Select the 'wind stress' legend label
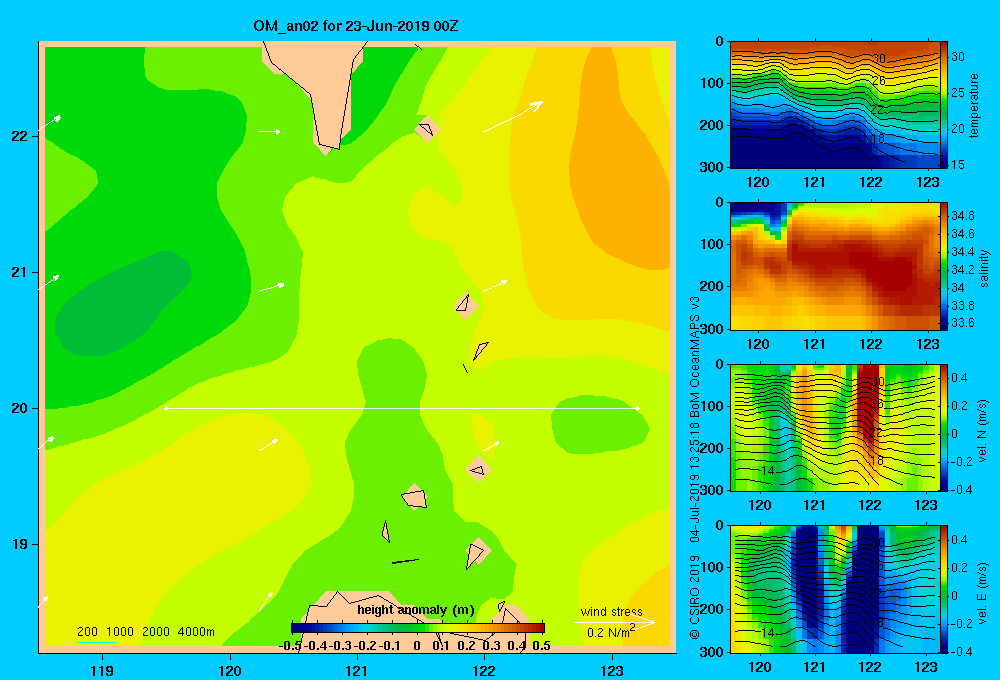This screenshot has width=1000, height=680. 611,611
